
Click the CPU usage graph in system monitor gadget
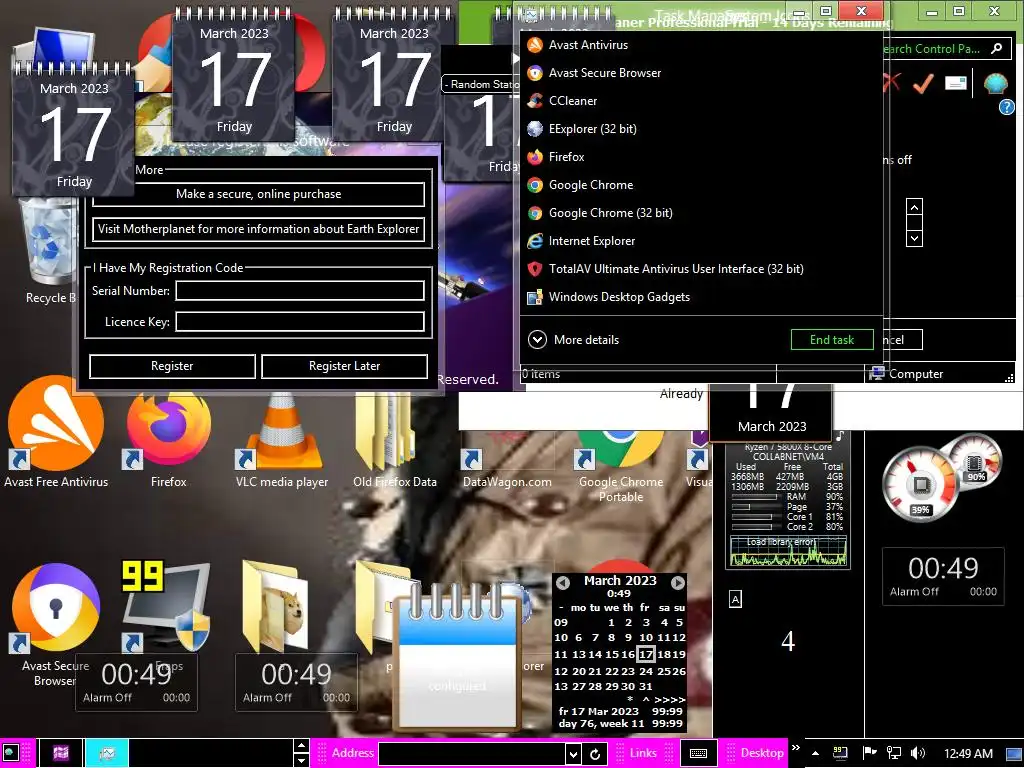pyautogui.click(x=788, y=552)
